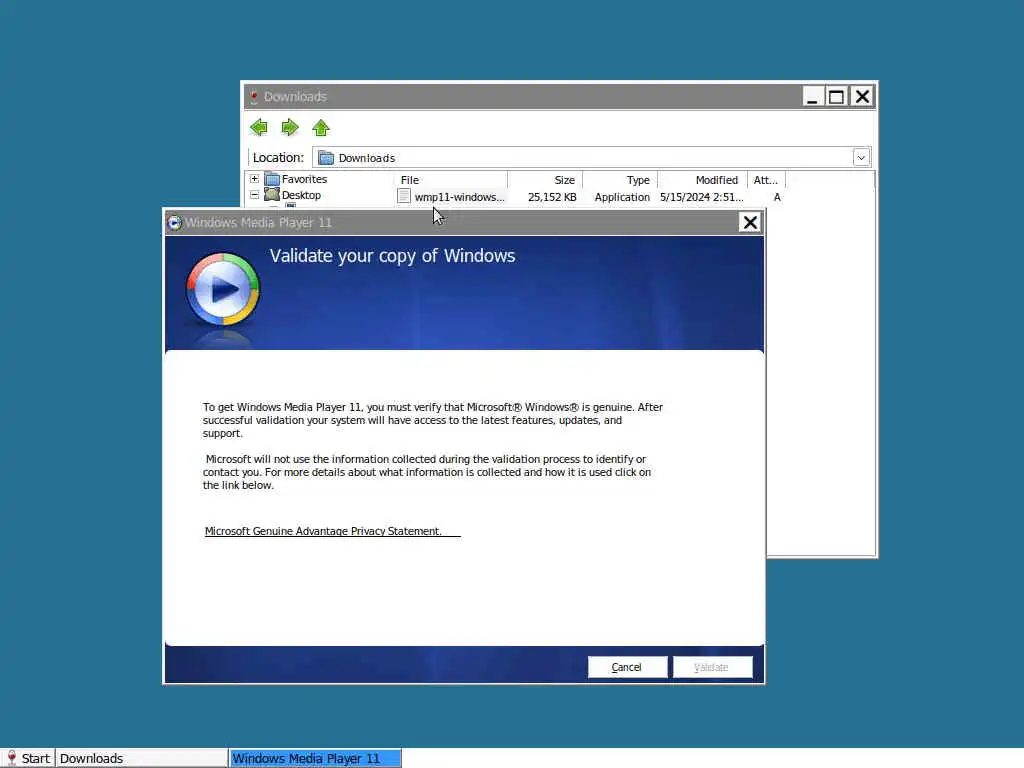Click the Desktop icon in tree

tap(272, 194)
